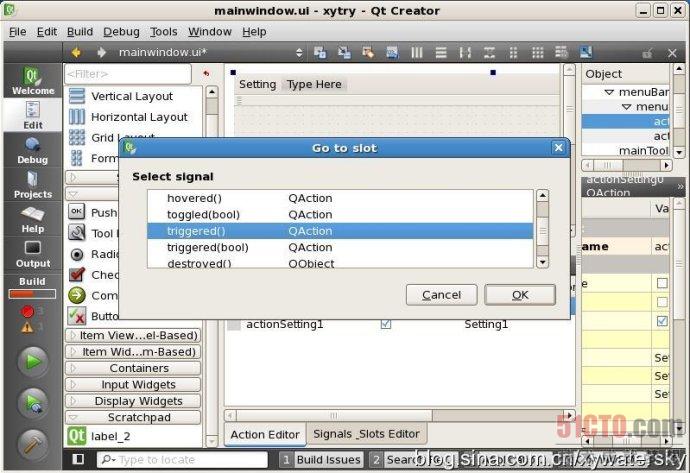Switch to Debug mode

(33, 150)
